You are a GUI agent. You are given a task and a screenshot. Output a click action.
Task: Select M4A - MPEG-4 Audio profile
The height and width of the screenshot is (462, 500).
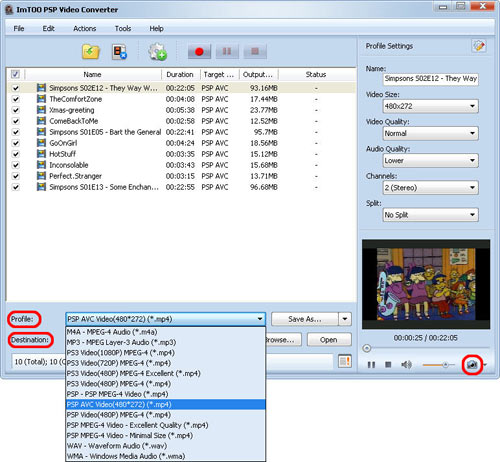[166, 332]
